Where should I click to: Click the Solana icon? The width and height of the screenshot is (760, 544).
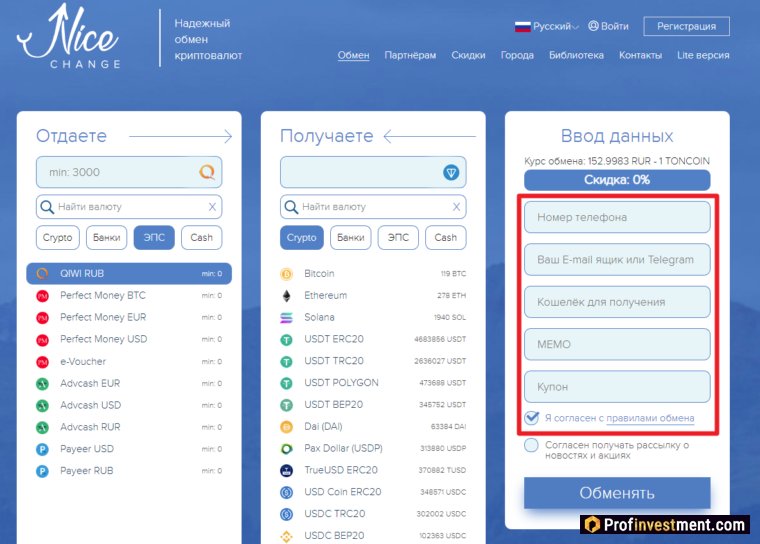coord(286,318)
